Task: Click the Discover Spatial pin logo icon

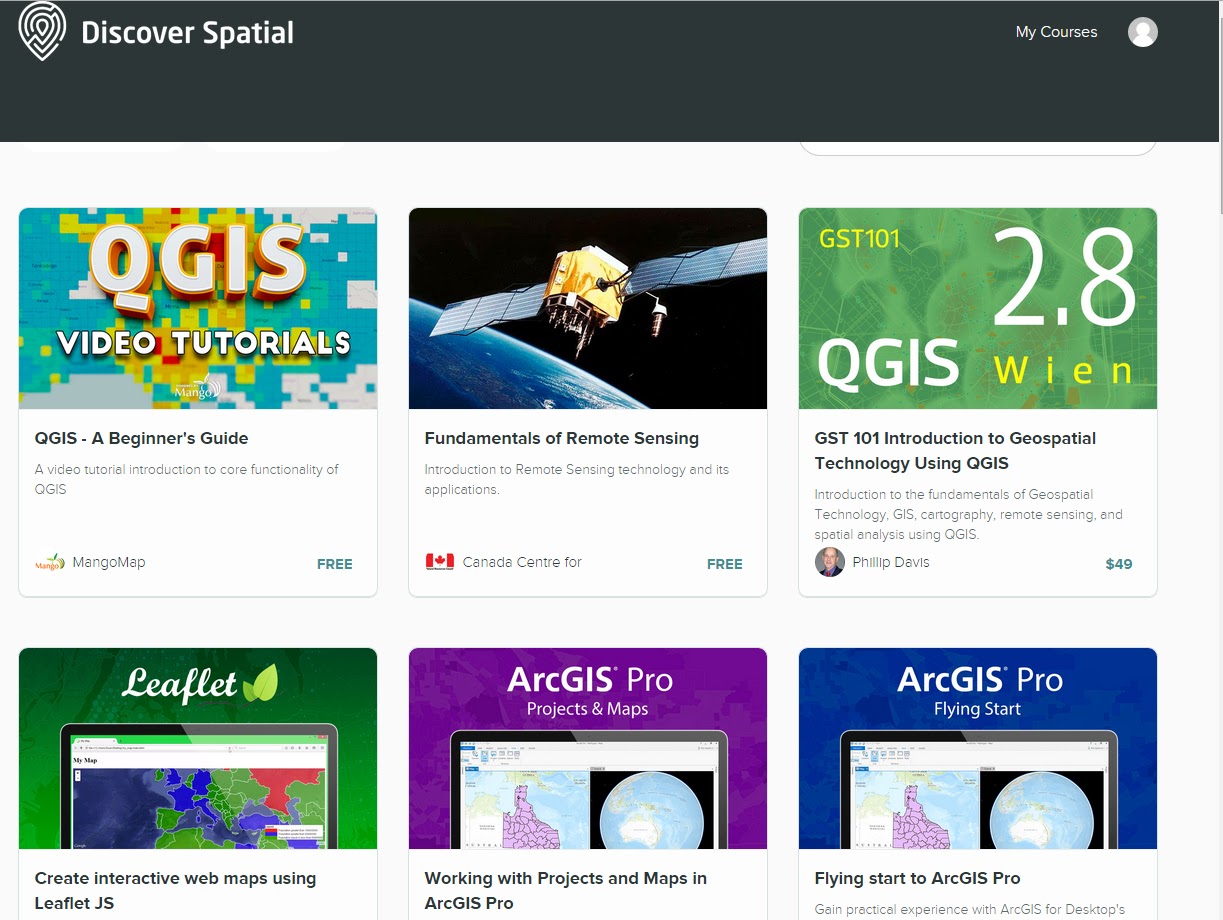Action: coord(40,31)
